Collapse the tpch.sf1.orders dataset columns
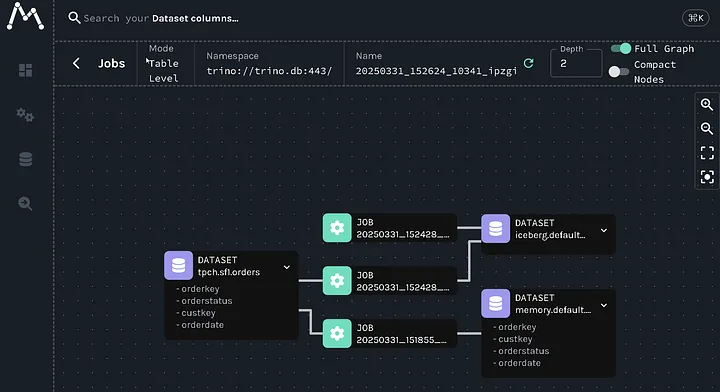 tap(287, 267)
